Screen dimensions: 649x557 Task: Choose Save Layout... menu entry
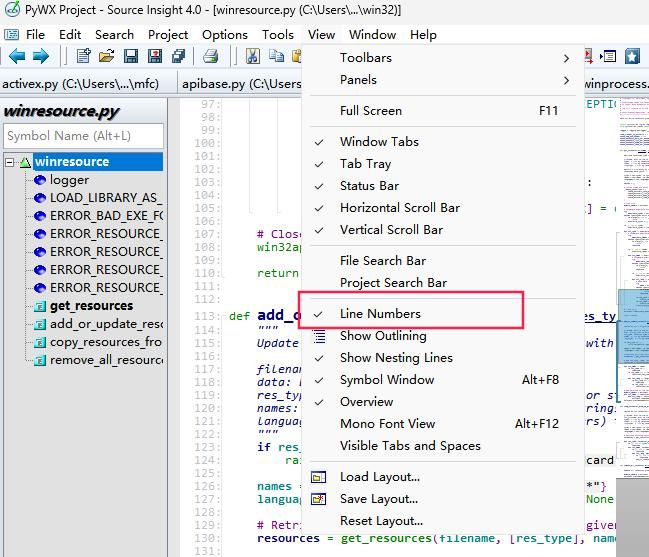click(x=443, y=499)
